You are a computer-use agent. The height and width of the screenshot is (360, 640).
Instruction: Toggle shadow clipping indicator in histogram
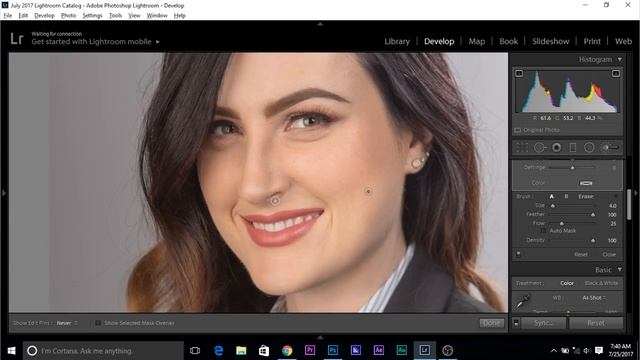pyautogui.click(x=519, y=73)
